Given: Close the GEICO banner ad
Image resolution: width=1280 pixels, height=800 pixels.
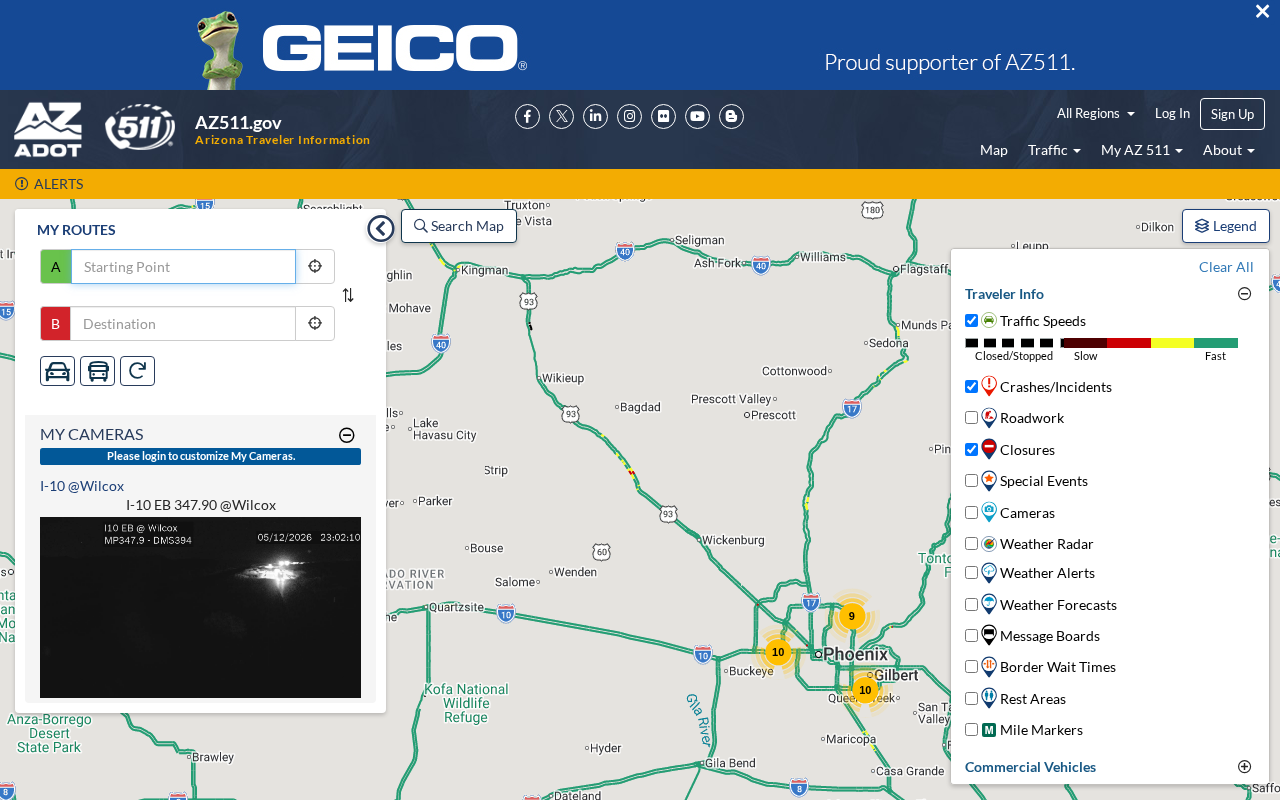Looking at the screenshot, I should pyautogui.click(x=1262, y=11).
